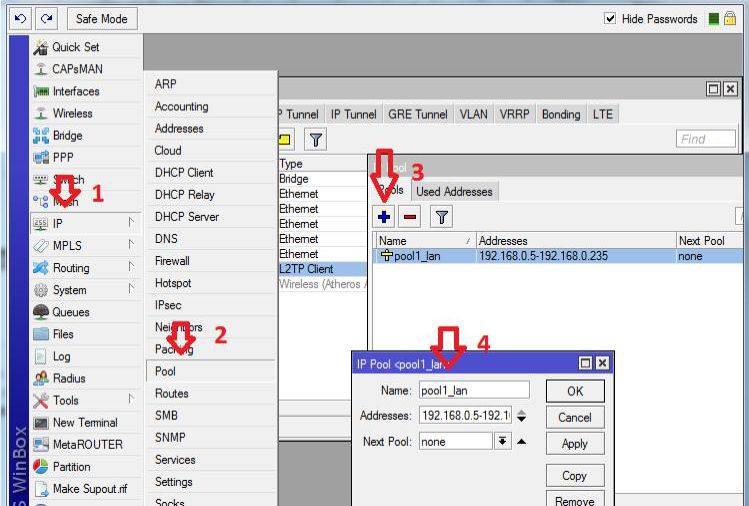Click Apply in IP Pool dialog

pyautogui.click(x=575, y=443)
